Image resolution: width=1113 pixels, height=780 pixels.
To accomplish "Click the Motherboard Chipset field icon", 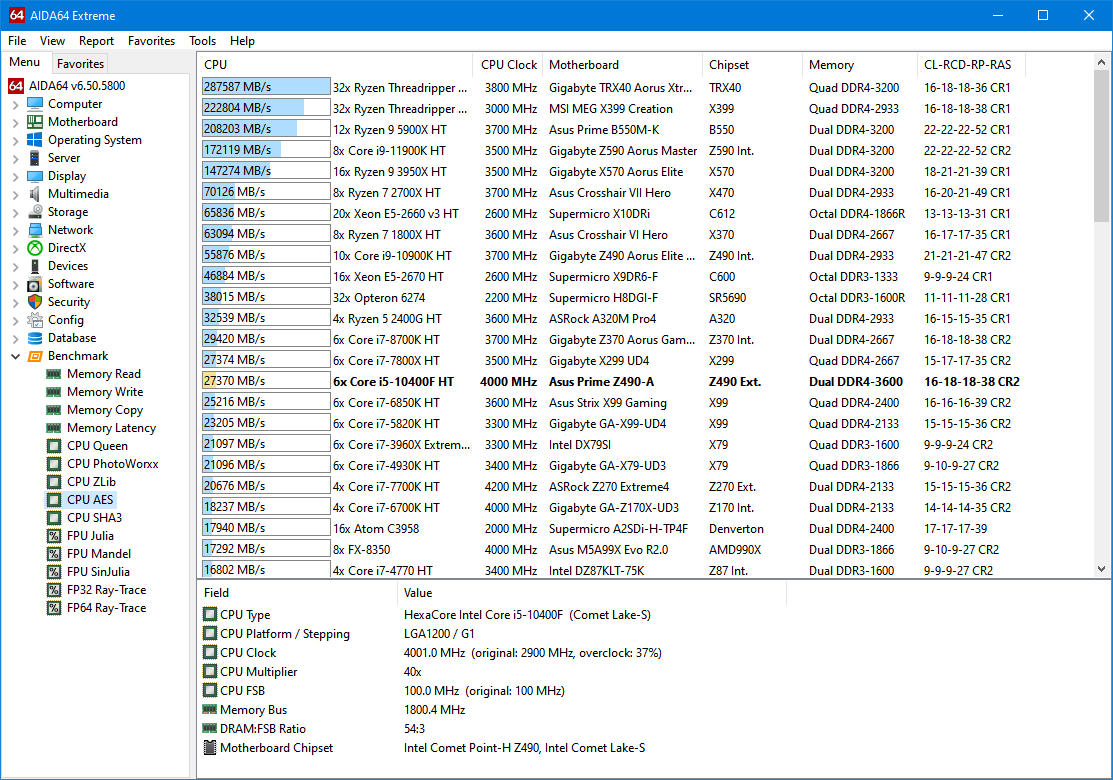I will click(209, 747).
